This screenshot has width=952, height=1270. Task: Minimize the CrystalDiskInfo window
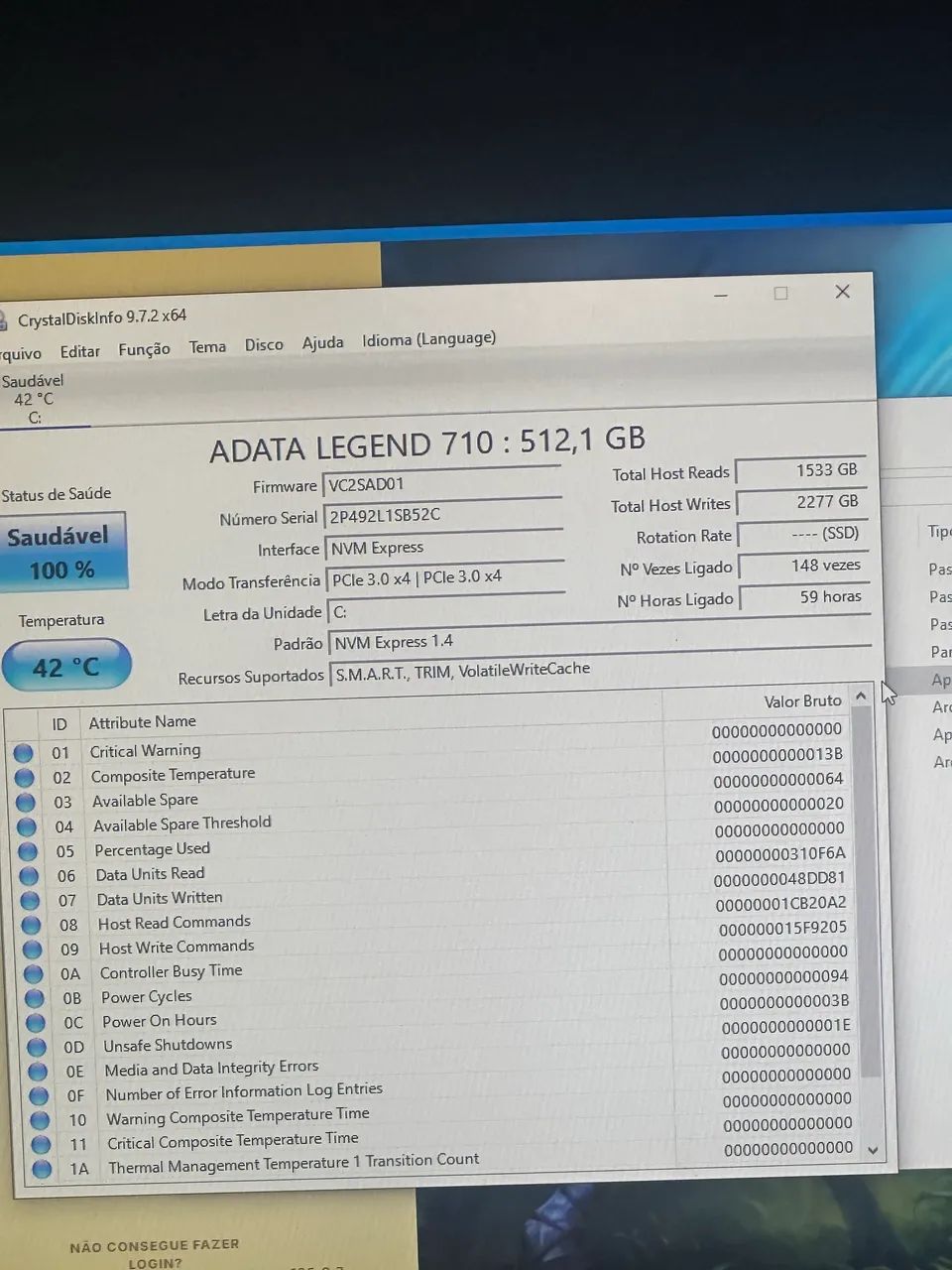(x=721, y=295)
